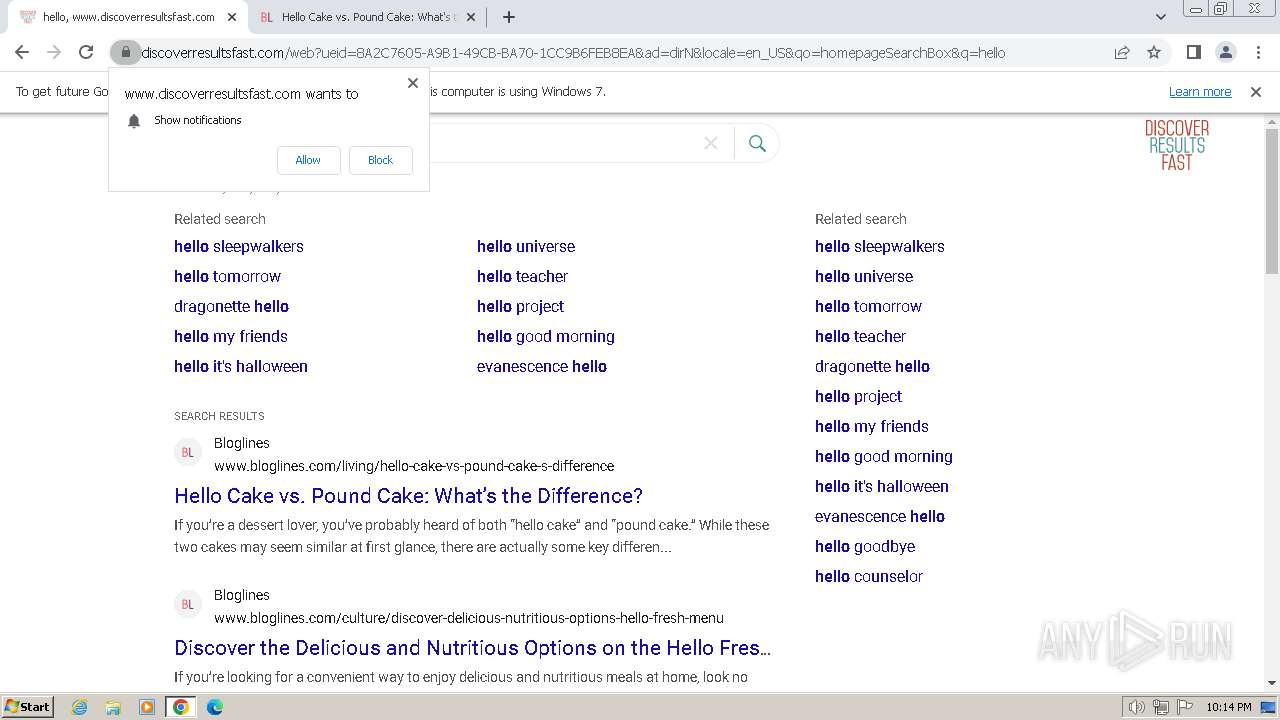This screenshot has width=1280, height=720.
Task: Open hello good morning in middle column
Action: [546, 336]
